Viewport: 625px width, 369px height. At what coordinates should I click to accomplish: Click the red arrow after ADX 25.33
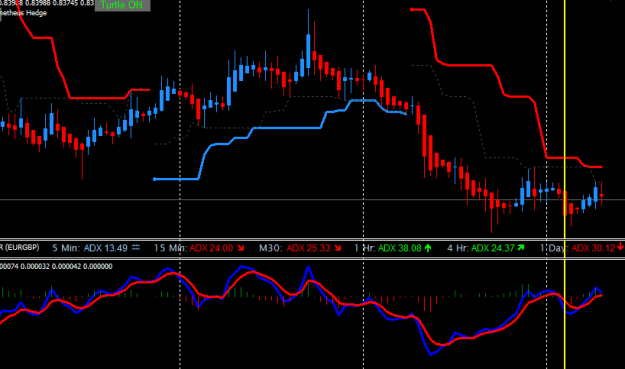[x=338, y=248]
